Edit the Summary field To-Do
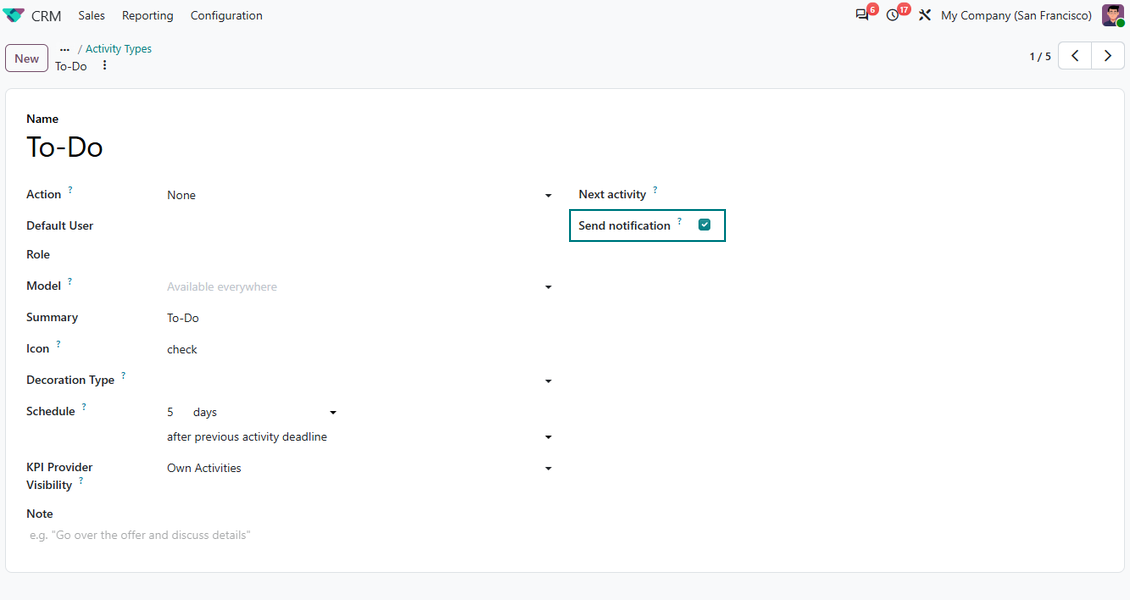 click(360, 318)
